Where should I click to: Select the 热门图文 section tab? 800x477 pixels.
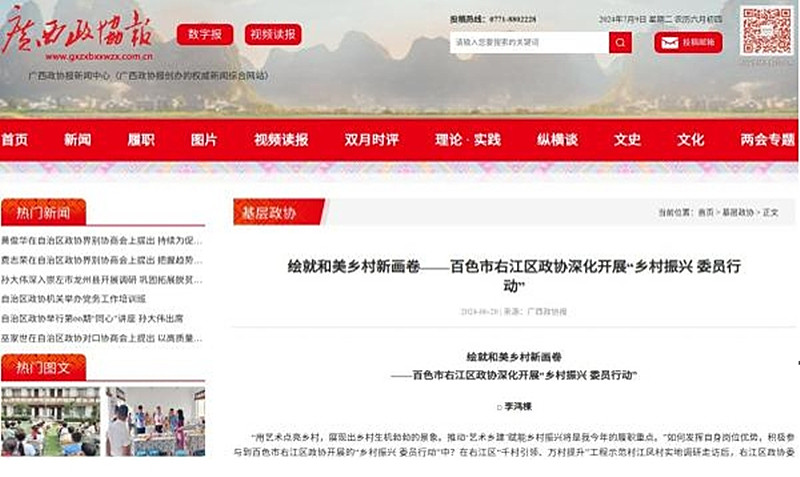tap(43, 367)
